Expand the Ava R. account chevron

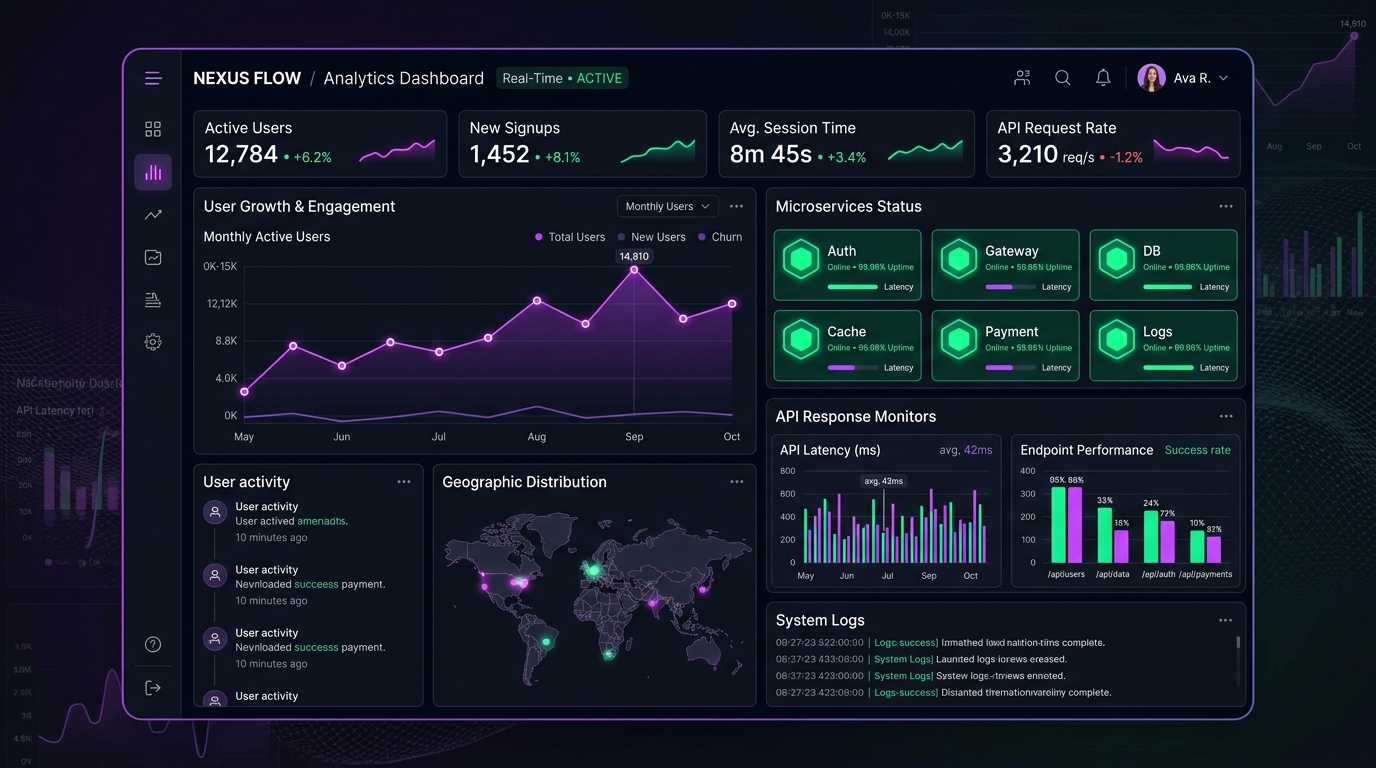pos(1223,78)
